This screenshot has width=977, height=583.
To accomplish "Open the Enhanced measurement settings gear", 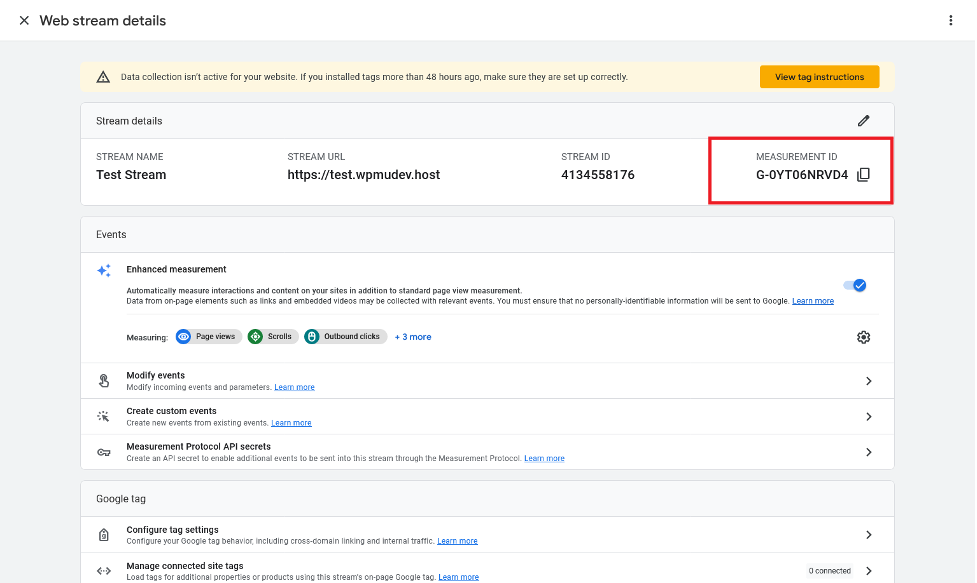I will [863, 337].
